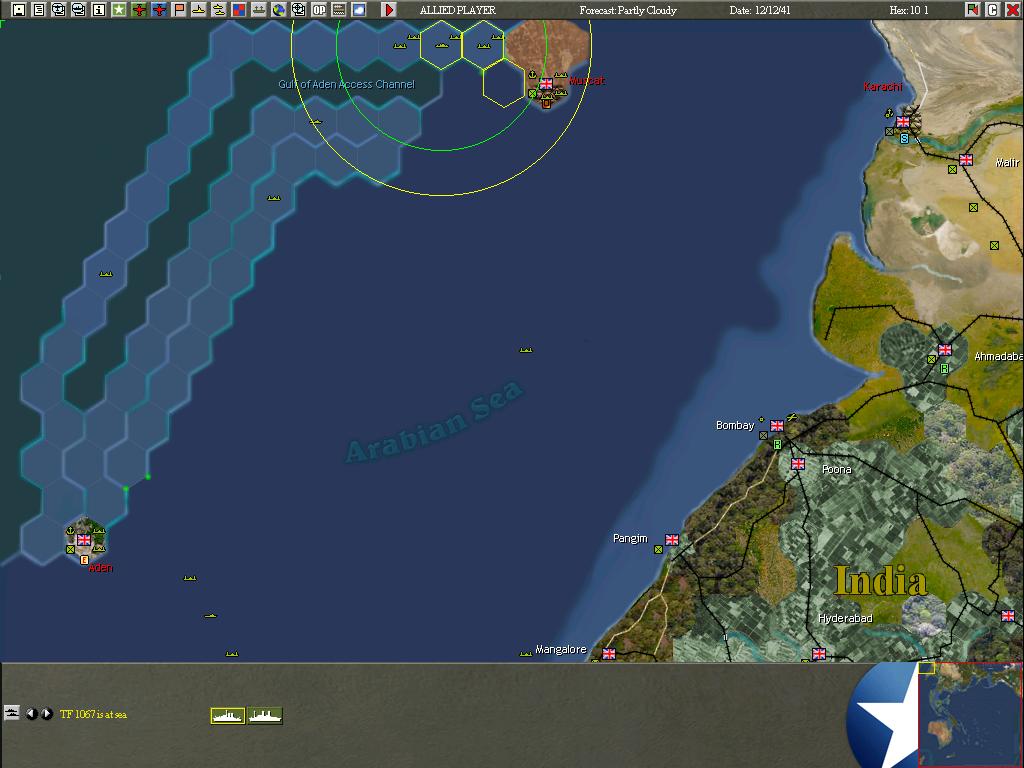Screen dimensions: 1024x768
Task: Select the British flag near Malir
Action: pyautogui.click(x=966, y=160)
